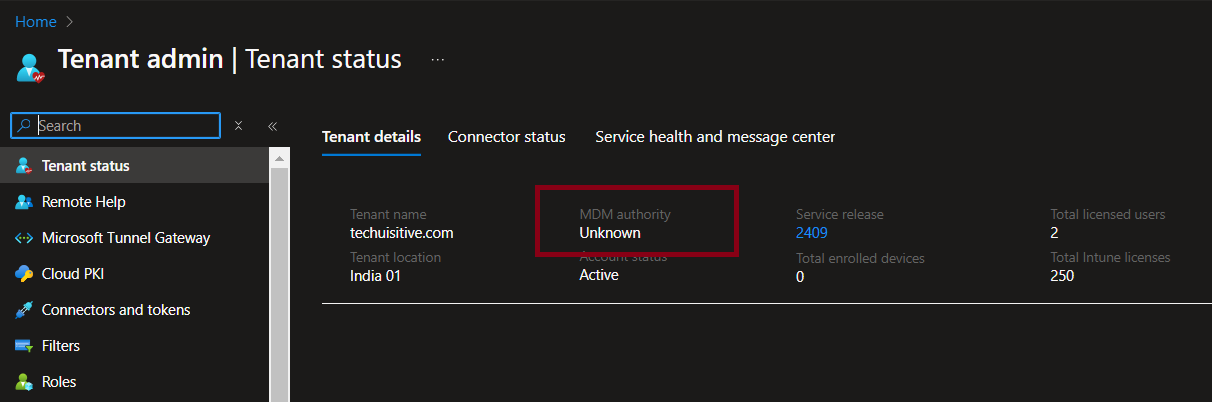The height and width of the screenshot is (405, 1212).
Task: Click the Tenant admin header icon
Action: 31,67
